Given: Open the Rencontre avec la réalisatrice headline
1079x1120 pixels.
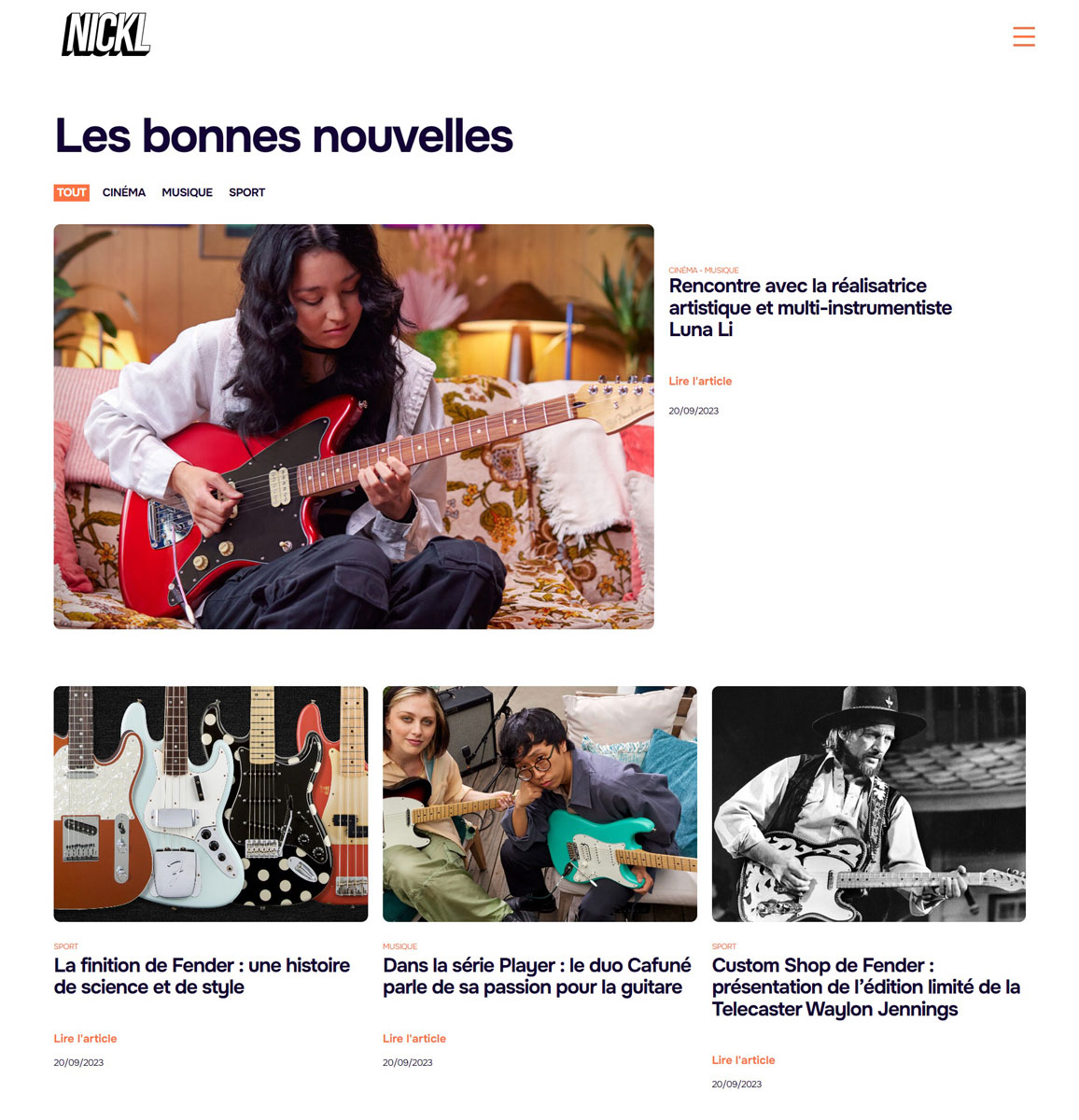Looking at the screenshot, I should point(810,308).
